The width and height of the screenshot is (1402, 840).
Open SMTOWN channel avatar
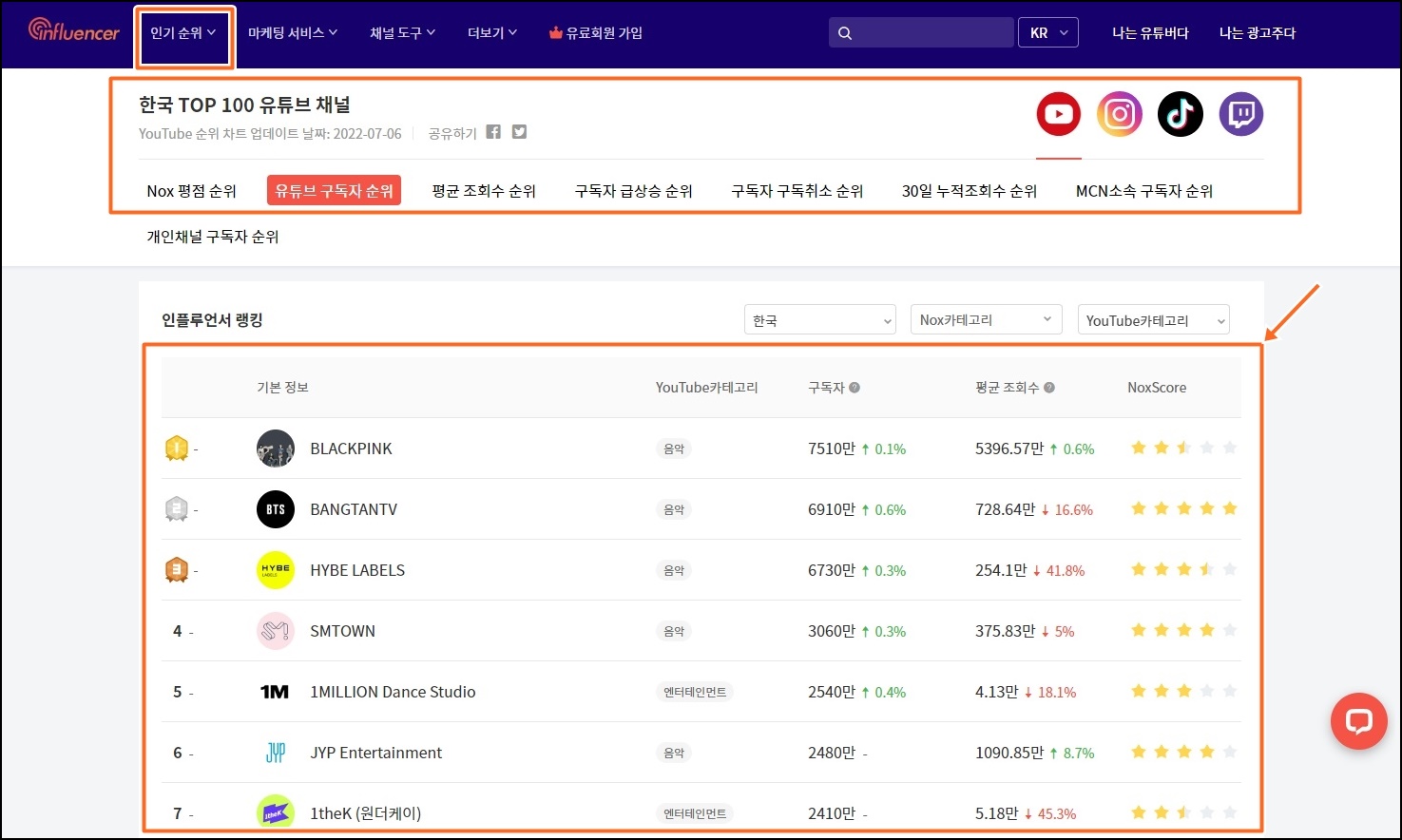click(x=276, y=631)
